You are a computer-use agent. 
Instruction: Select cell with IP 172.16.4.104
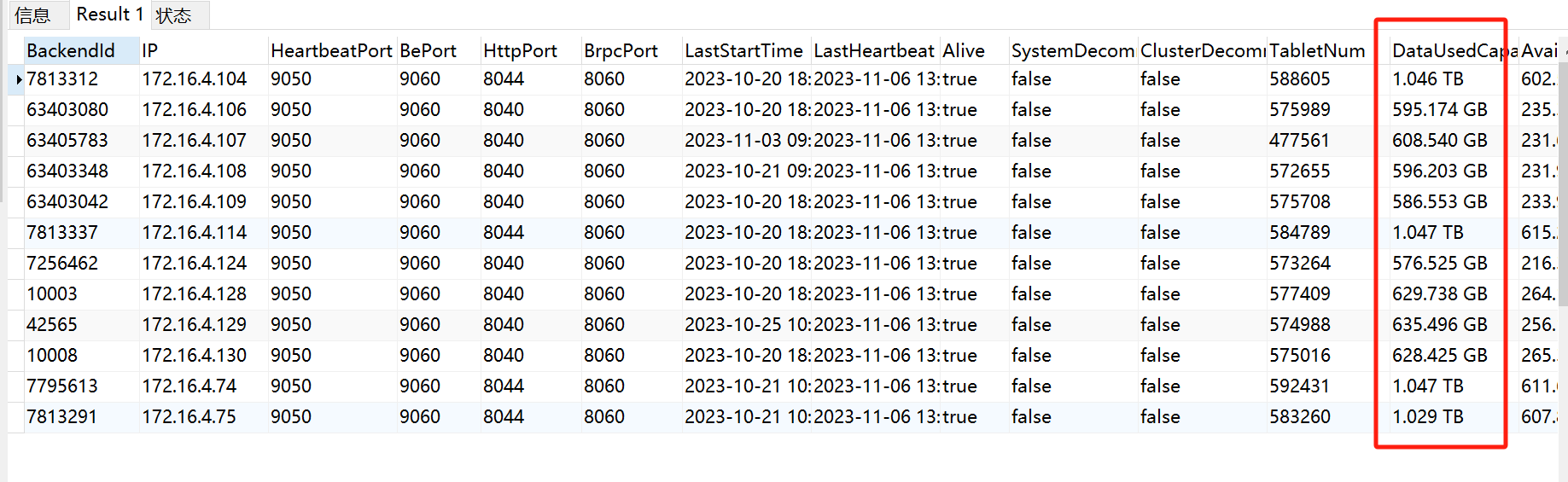(195, 79)
